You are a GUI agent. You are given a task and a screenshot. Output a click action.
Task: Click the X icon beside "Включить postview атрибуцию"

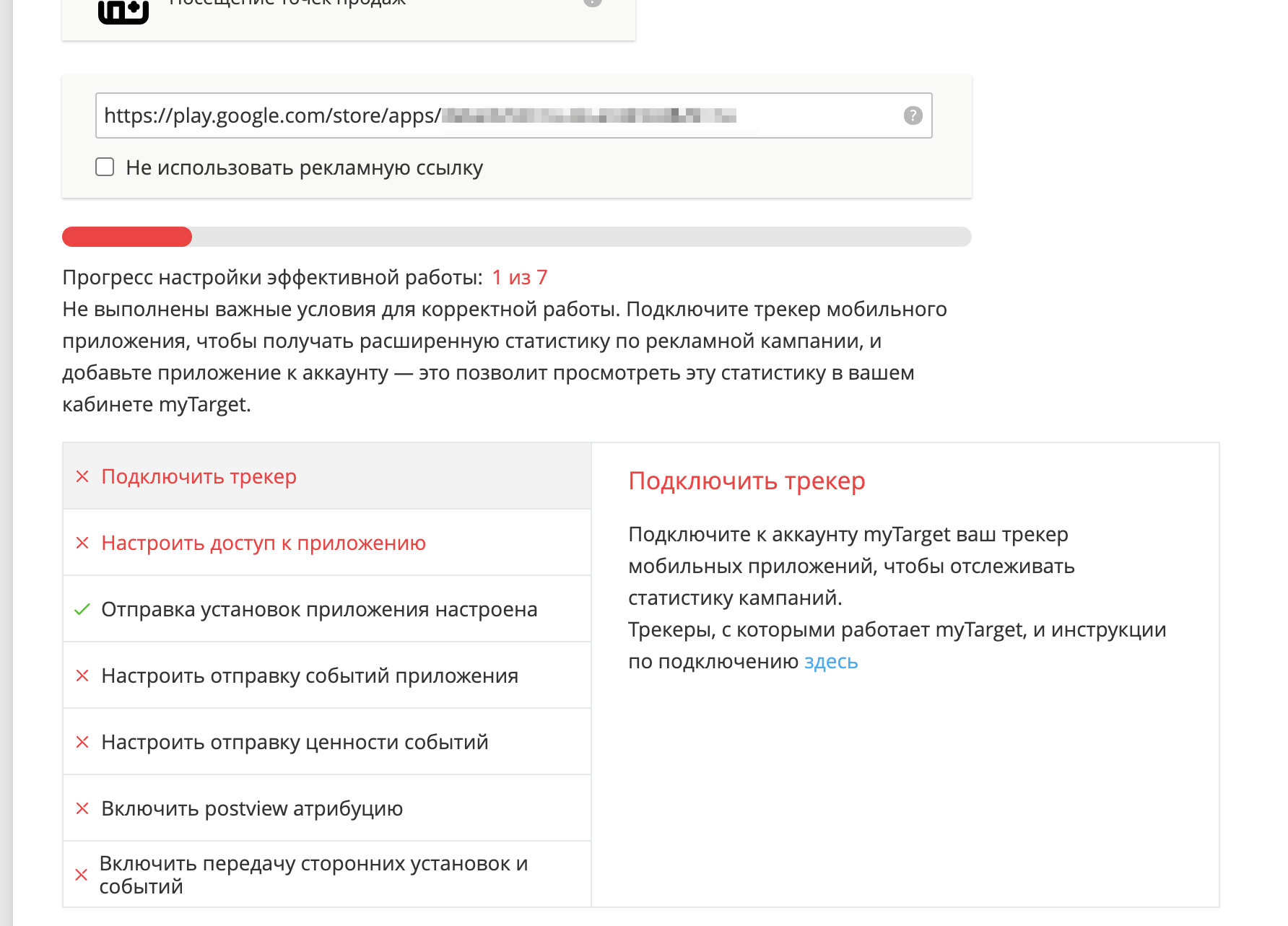click(x=82, y=808)
